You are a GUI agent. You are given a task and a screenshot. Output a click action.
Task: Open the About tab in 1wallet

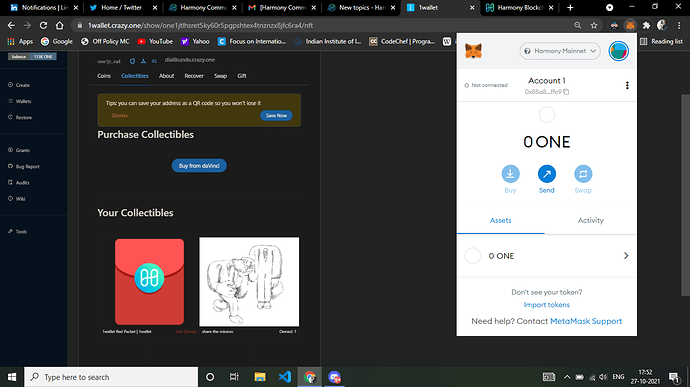[x=166, y=76]
